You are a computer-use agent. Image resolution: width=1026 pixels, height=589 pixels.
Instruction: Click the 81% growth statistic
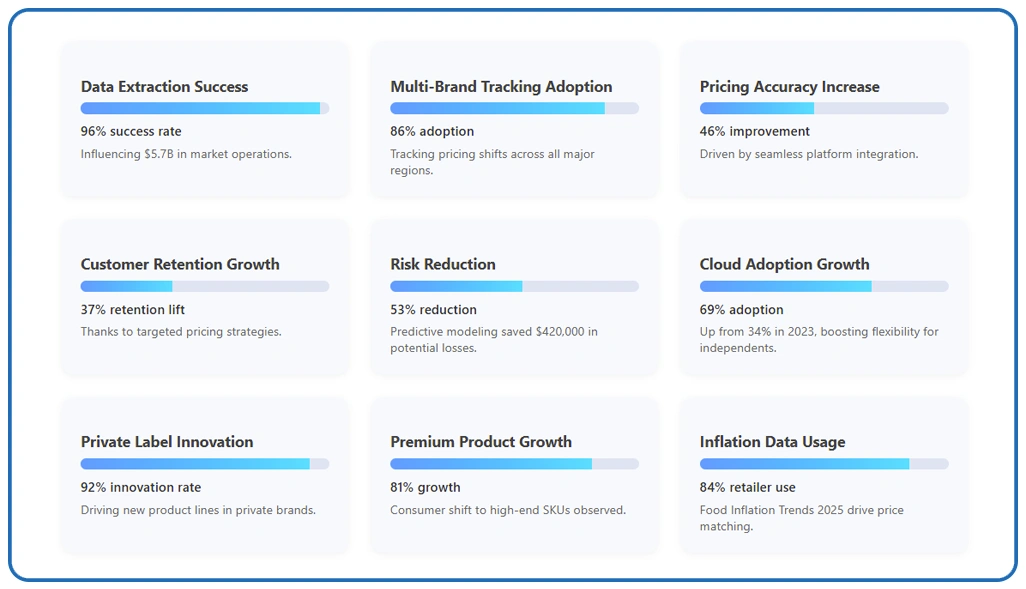(425, 488)
